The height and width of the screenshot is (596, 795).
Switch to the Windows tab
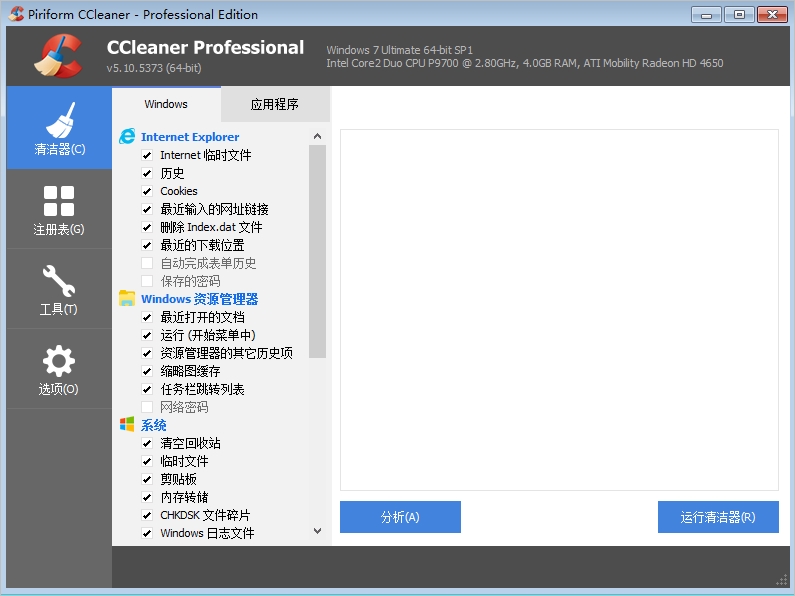point(166,104)
